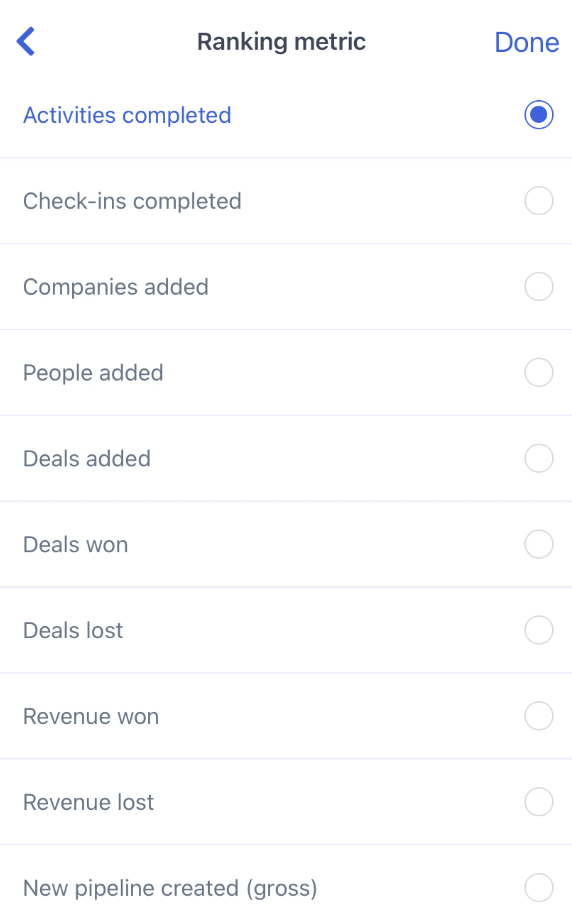Select the Activities completed radio button
Viewport: 572px width, 910px height.
[x=538, y=115]
